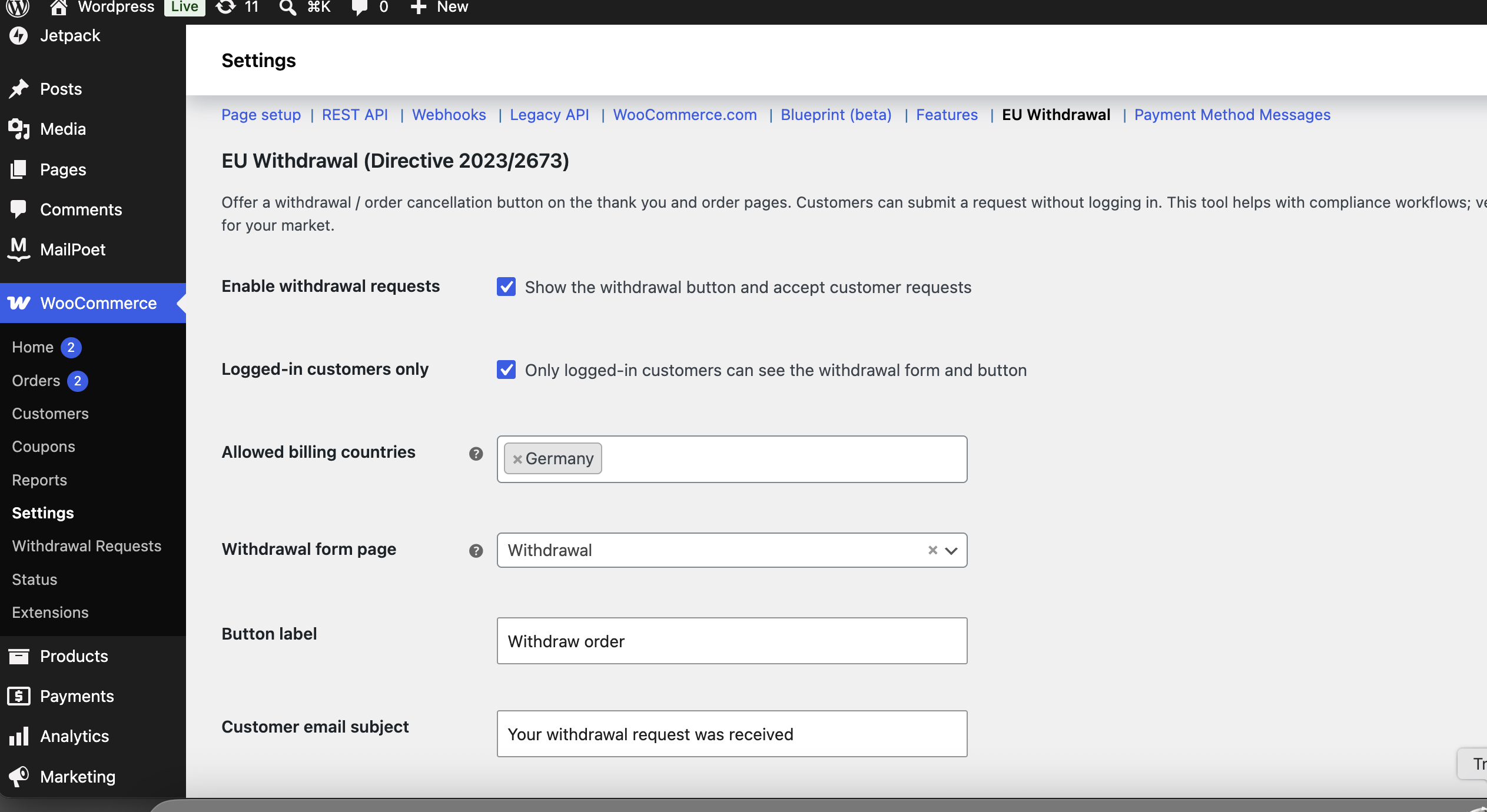Open Status submenu item
Viewport: 1487px width, 812px height.
(x=35, y=580)
